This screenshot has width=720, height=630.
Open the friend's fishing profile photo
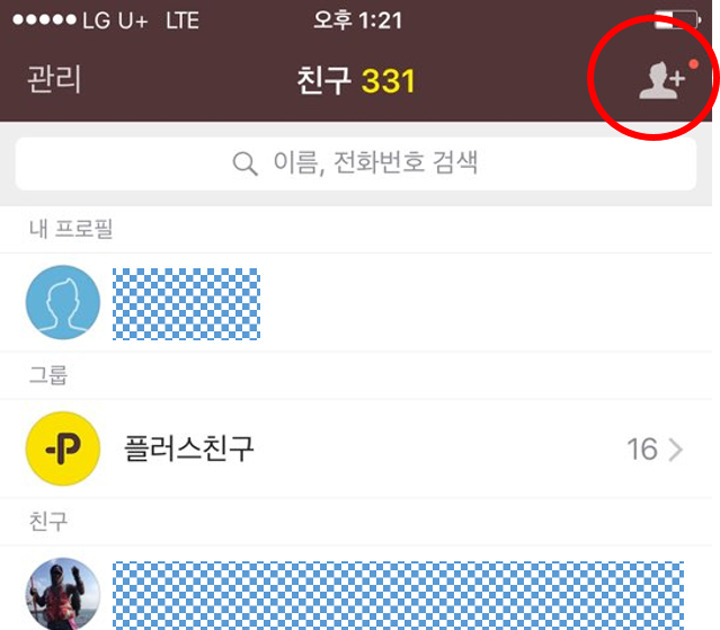pyautogui.click(x=63, y=594)
